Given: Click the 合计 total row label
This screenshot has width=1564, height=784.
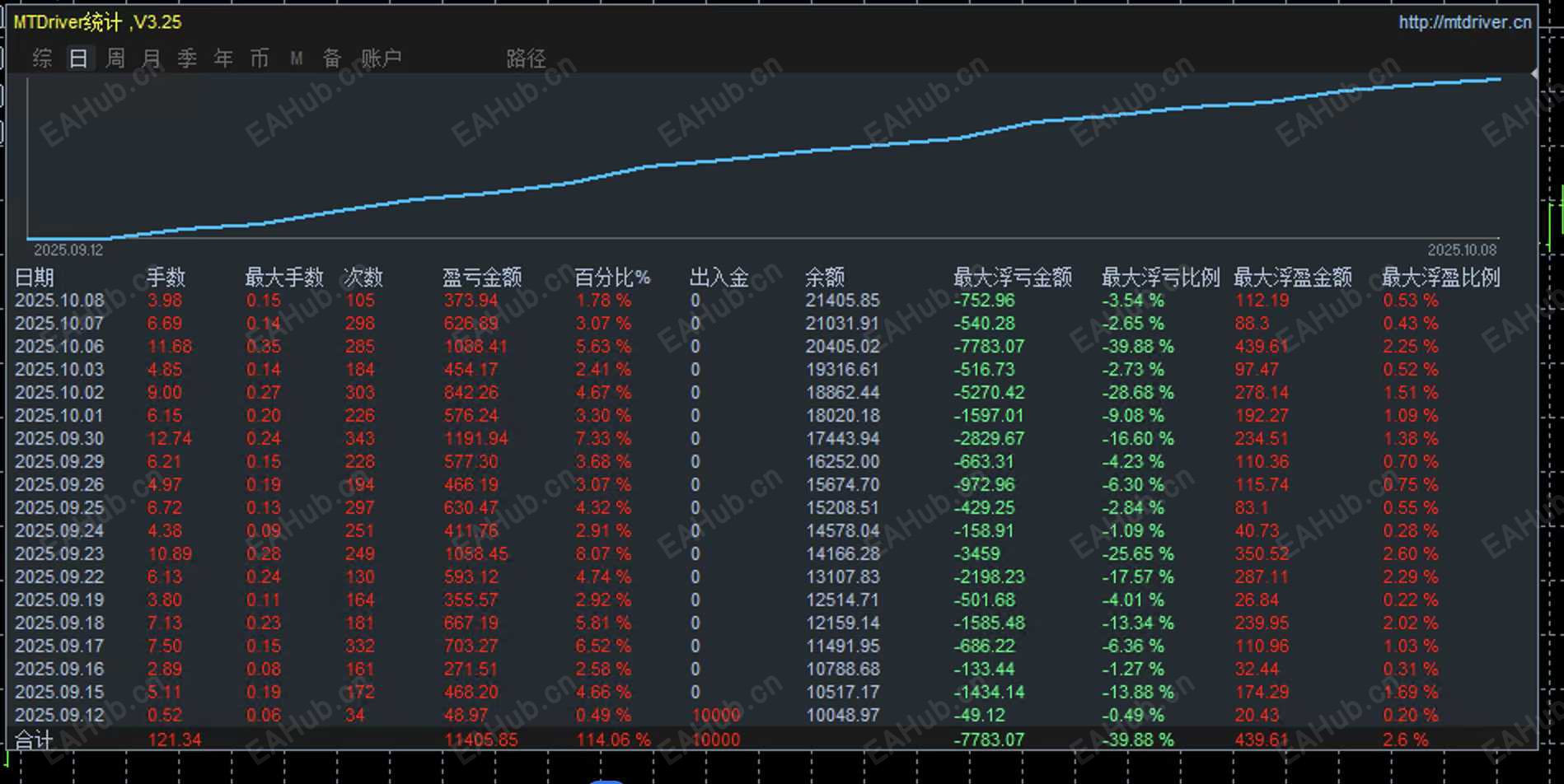Looking at the screenshot, I should click(35, 740).
